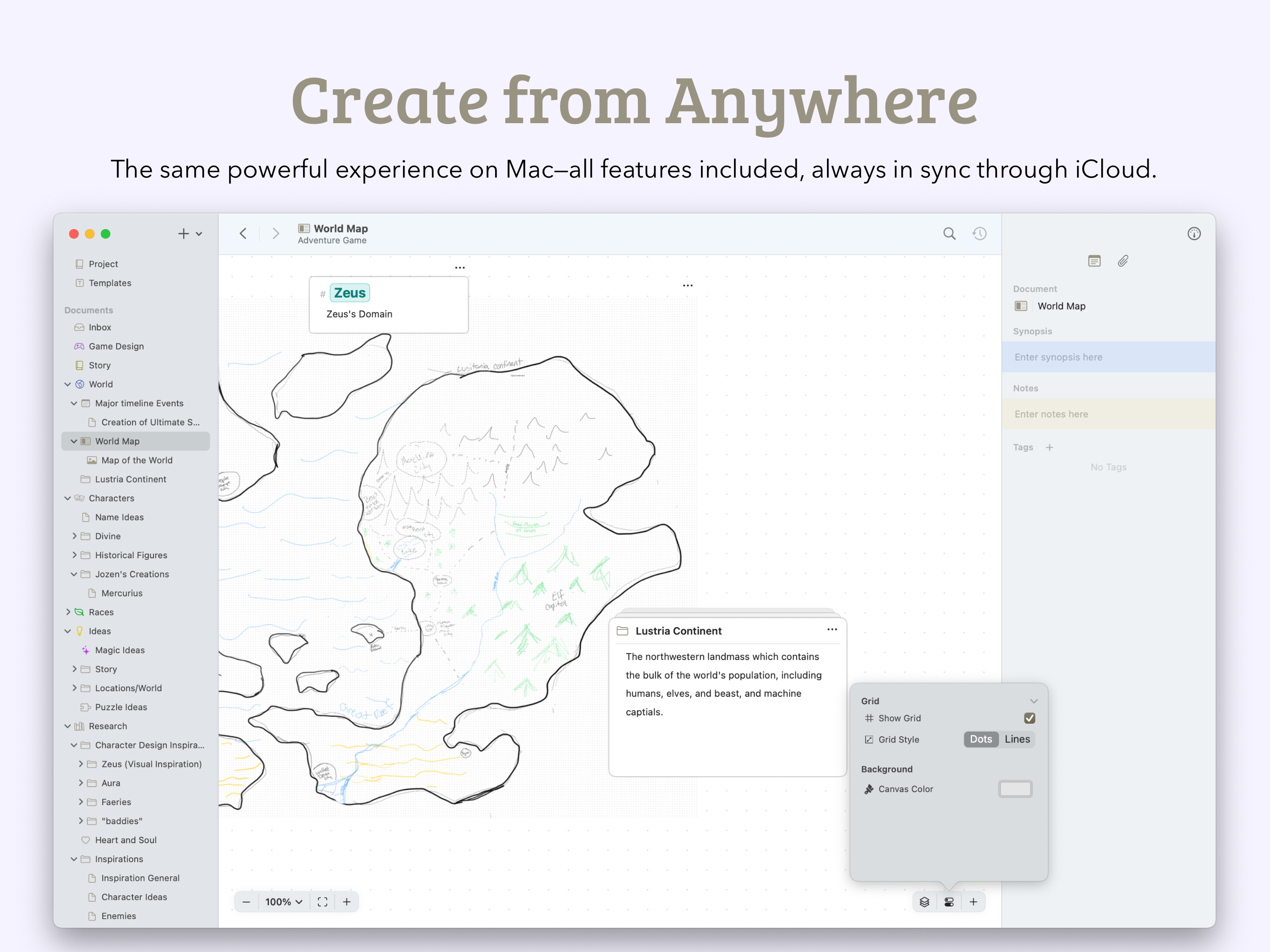The image size is (1270, 952).
Task: Click the Zeus's Domain card text
Action: tap(359, 314)
